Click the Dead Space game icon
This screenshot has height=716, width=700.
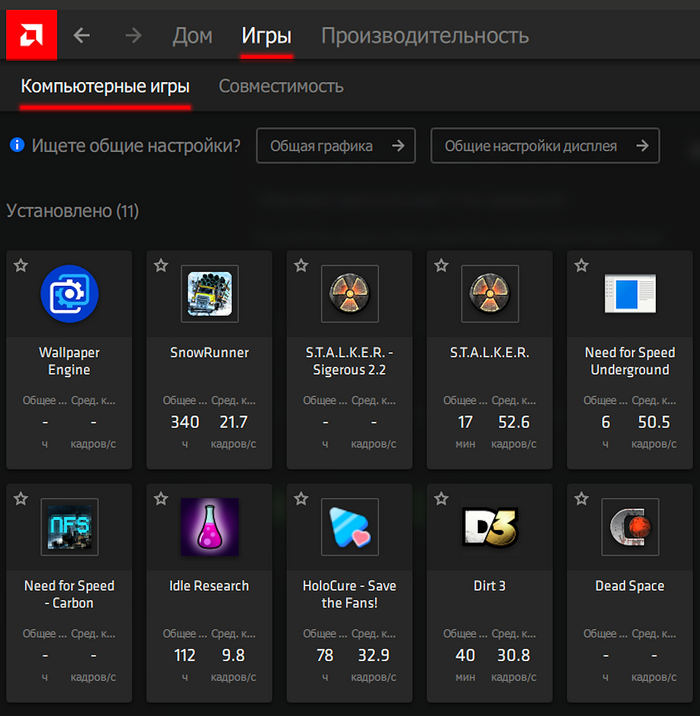[x=630, y=526]
